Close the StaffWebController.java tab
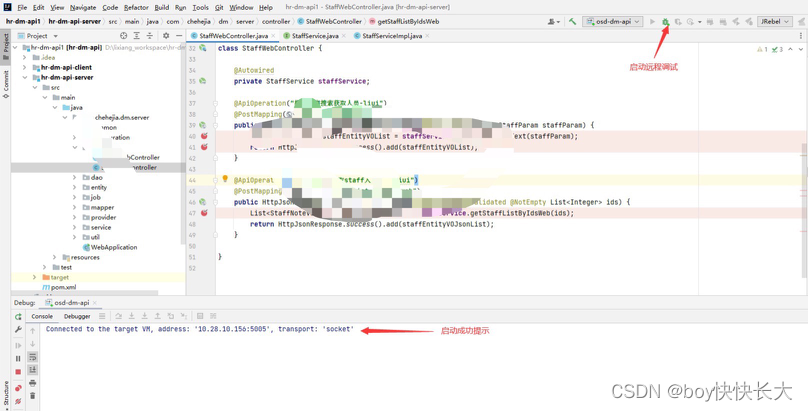Screen dimensions: 808x411 [273, 36]
